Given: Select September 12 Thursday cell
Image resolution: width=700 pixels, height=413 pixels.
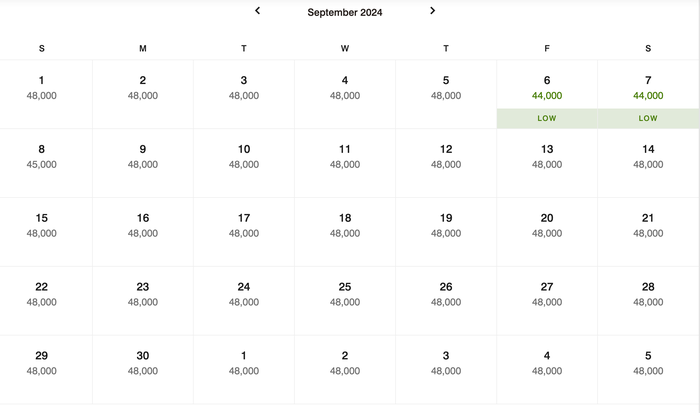Looking at the screenshot, I should pos(446,163).
